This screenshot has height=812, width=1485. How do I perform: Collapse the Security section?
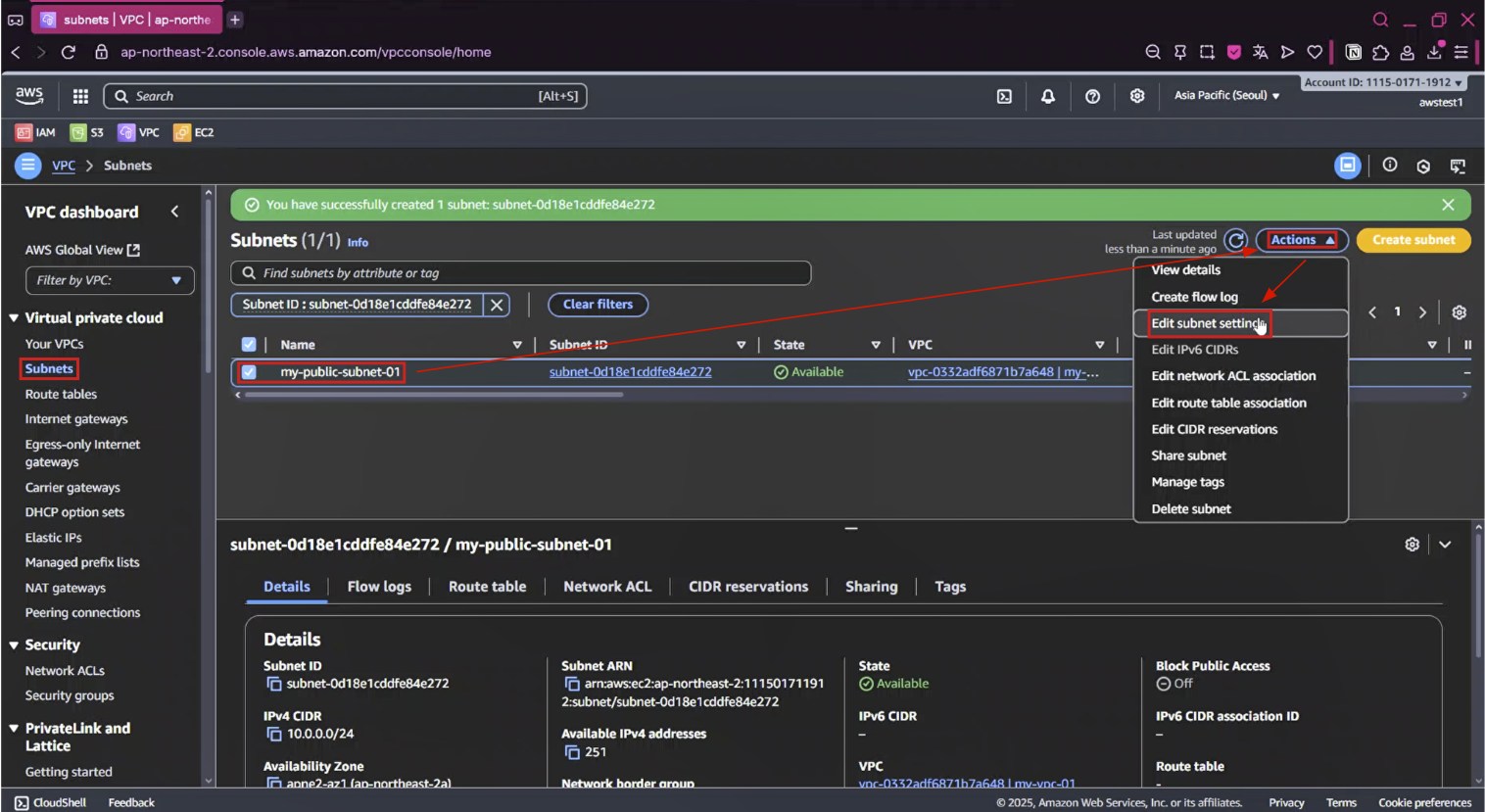pyautogui.click(x=14, y=645)
